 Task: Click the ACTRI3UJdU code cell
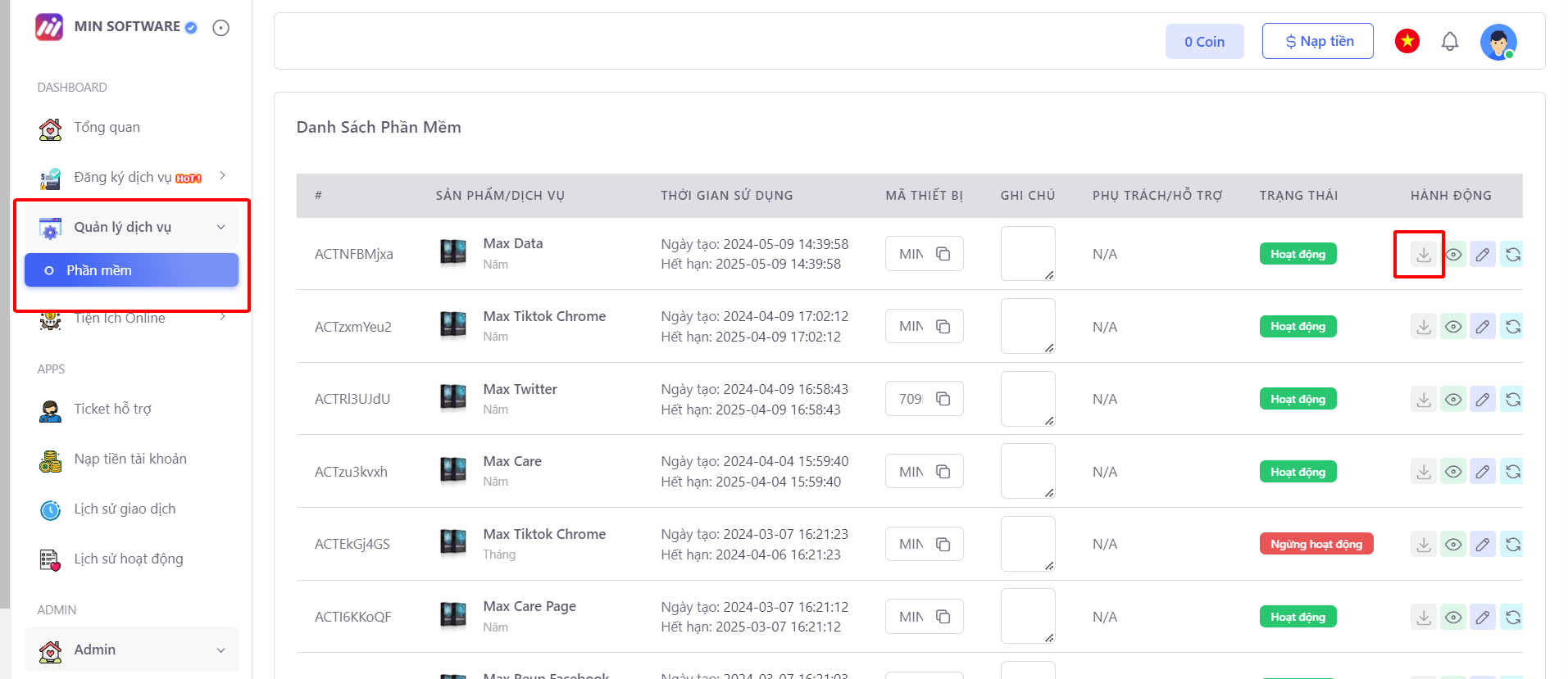click(352, 399)
